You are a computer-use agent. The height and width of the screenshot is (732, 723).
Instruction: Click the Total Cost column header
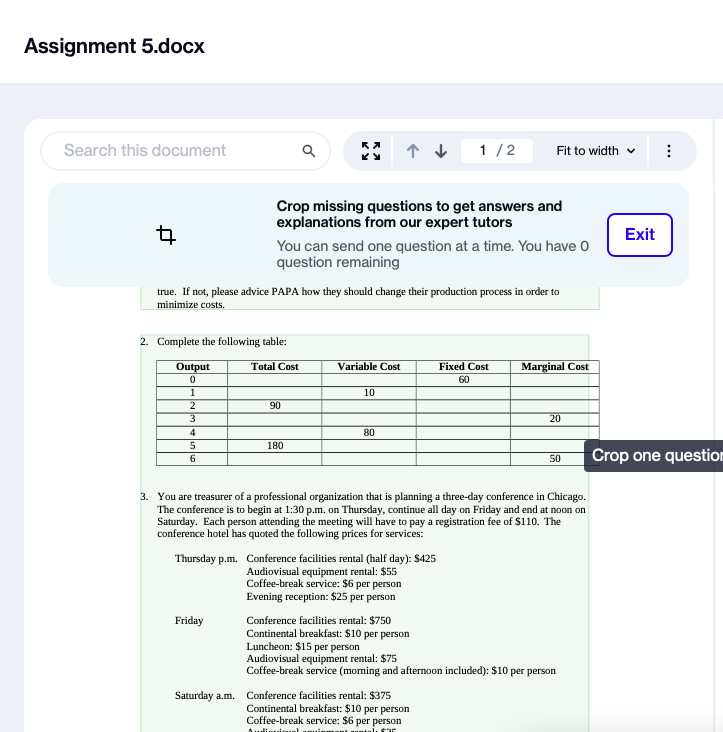coord(274,366)
